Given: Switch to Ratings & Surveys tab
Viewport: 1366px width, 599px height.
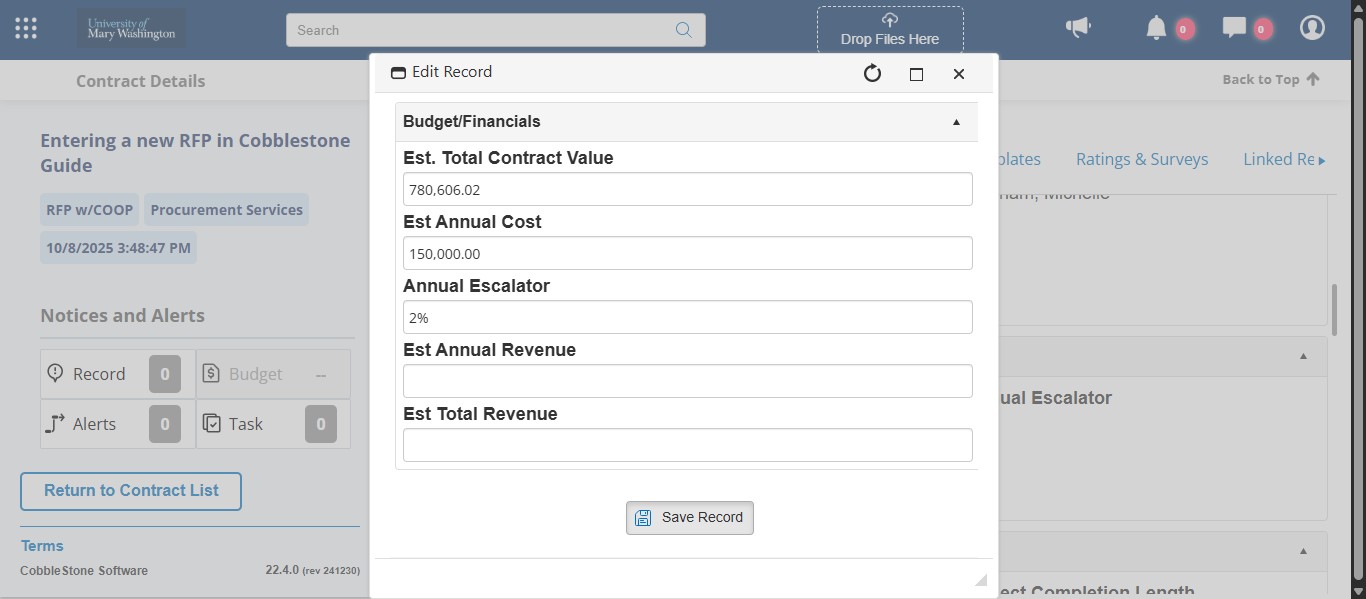Looking at the screenshot, I should [x=1142, y=159].
